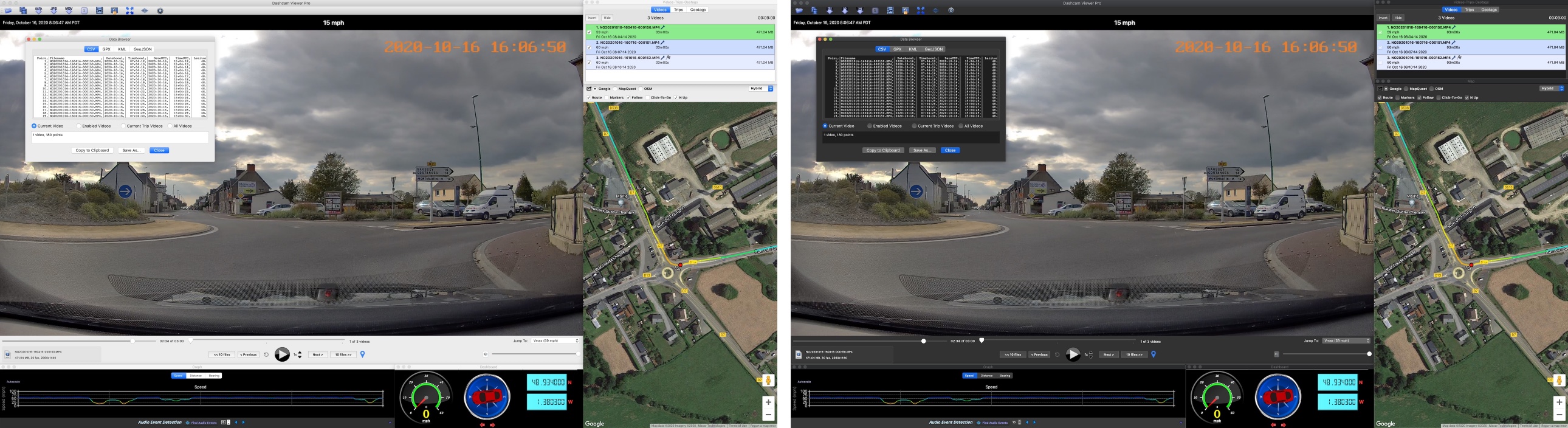Open Trips tab in light-mode video list
The height and width of the screenshot is (428, 1568).
click(678, 10)
